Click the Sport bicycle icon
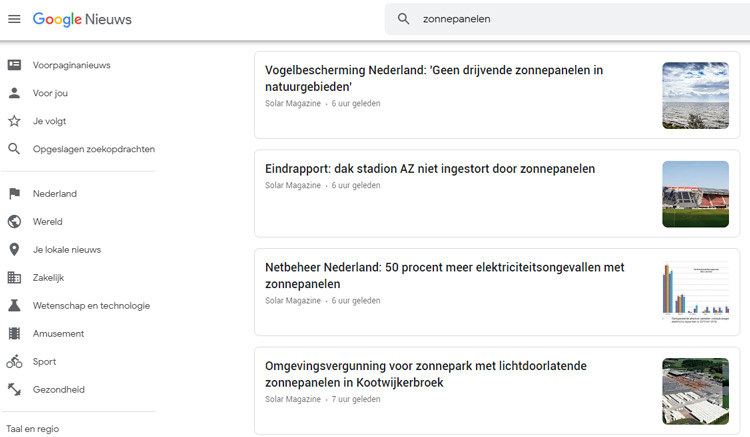Viewport: 750px width, 437px height. [x=14, y=361]
